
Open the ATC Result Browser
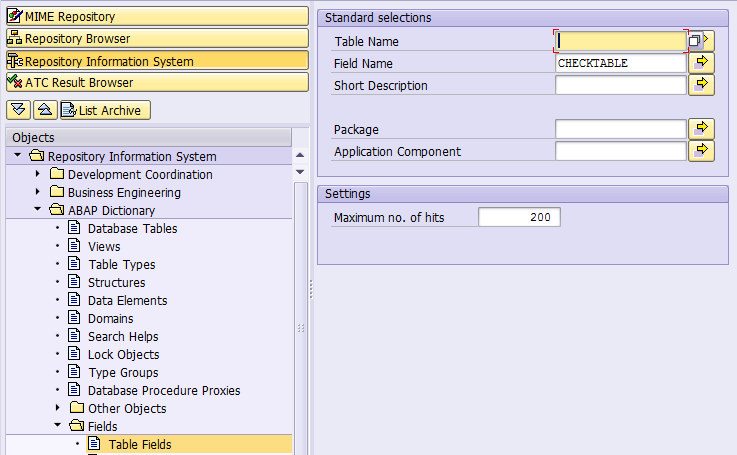tap(157, 82)
